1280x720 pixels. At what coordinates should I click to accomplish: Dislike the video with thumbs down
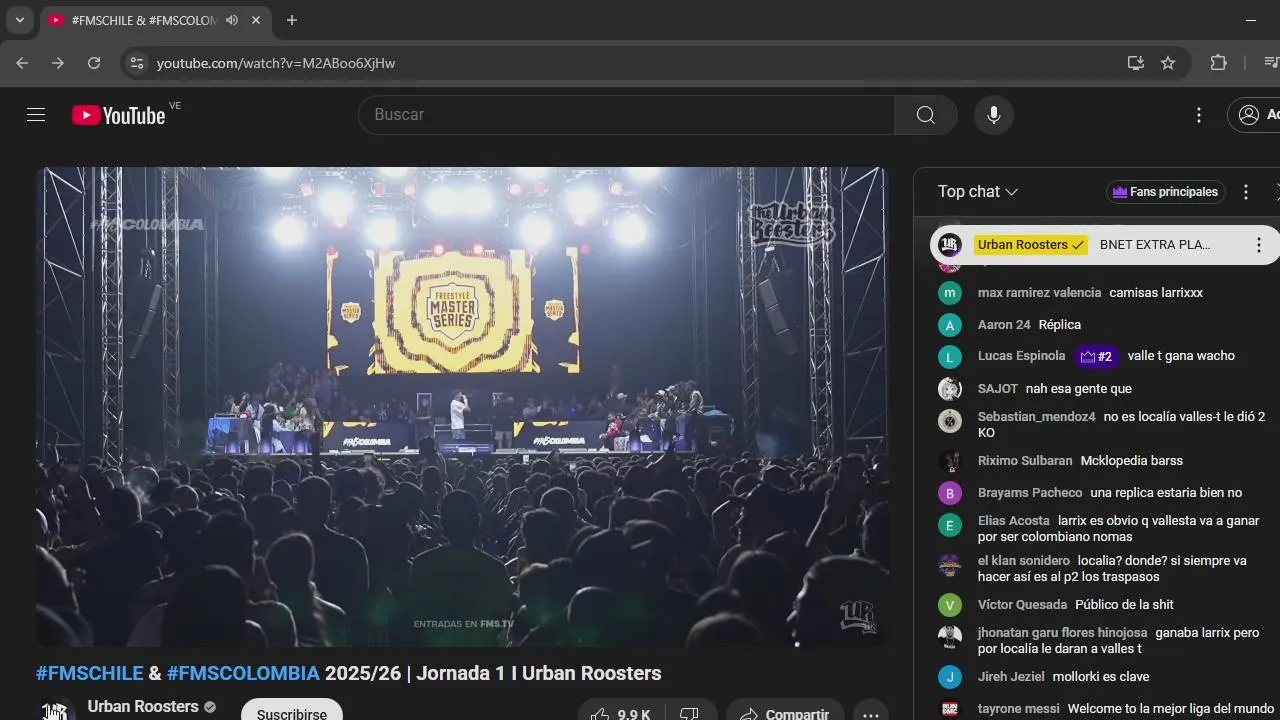pos(689,714)
